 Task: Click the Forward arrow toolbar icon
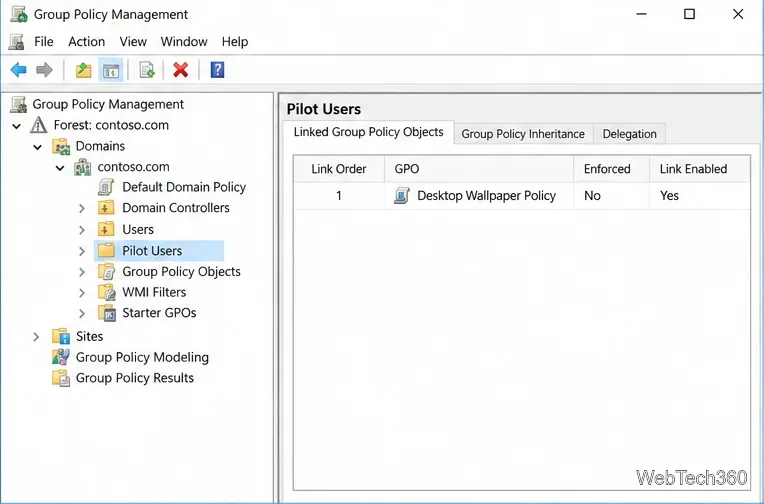(44, 70)
